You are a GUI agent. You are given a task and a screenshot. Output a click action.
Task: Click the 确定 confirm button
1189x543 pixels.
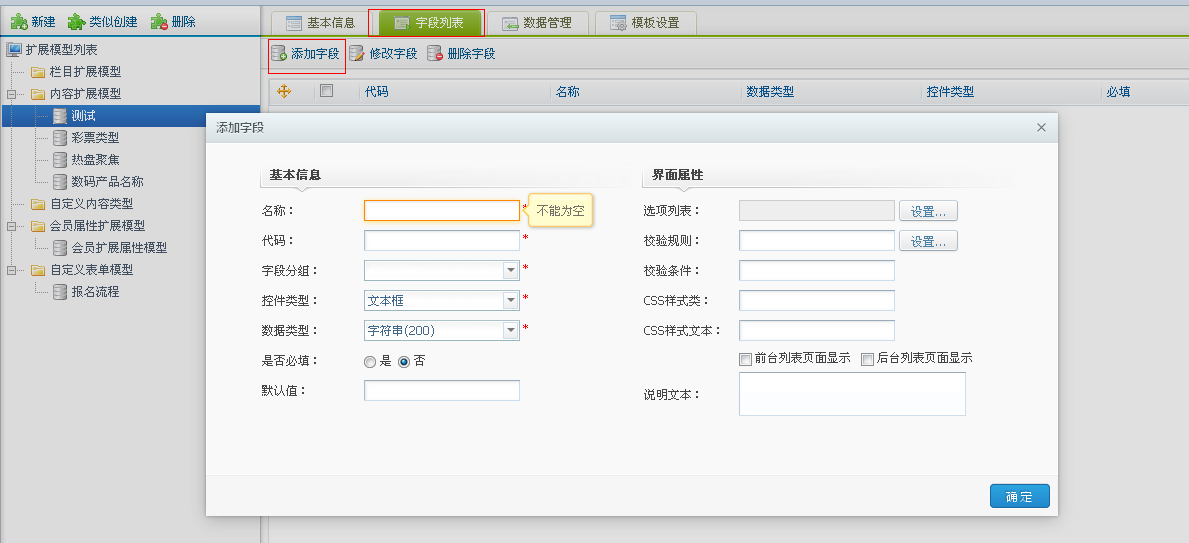click(x=1020, y=497)
